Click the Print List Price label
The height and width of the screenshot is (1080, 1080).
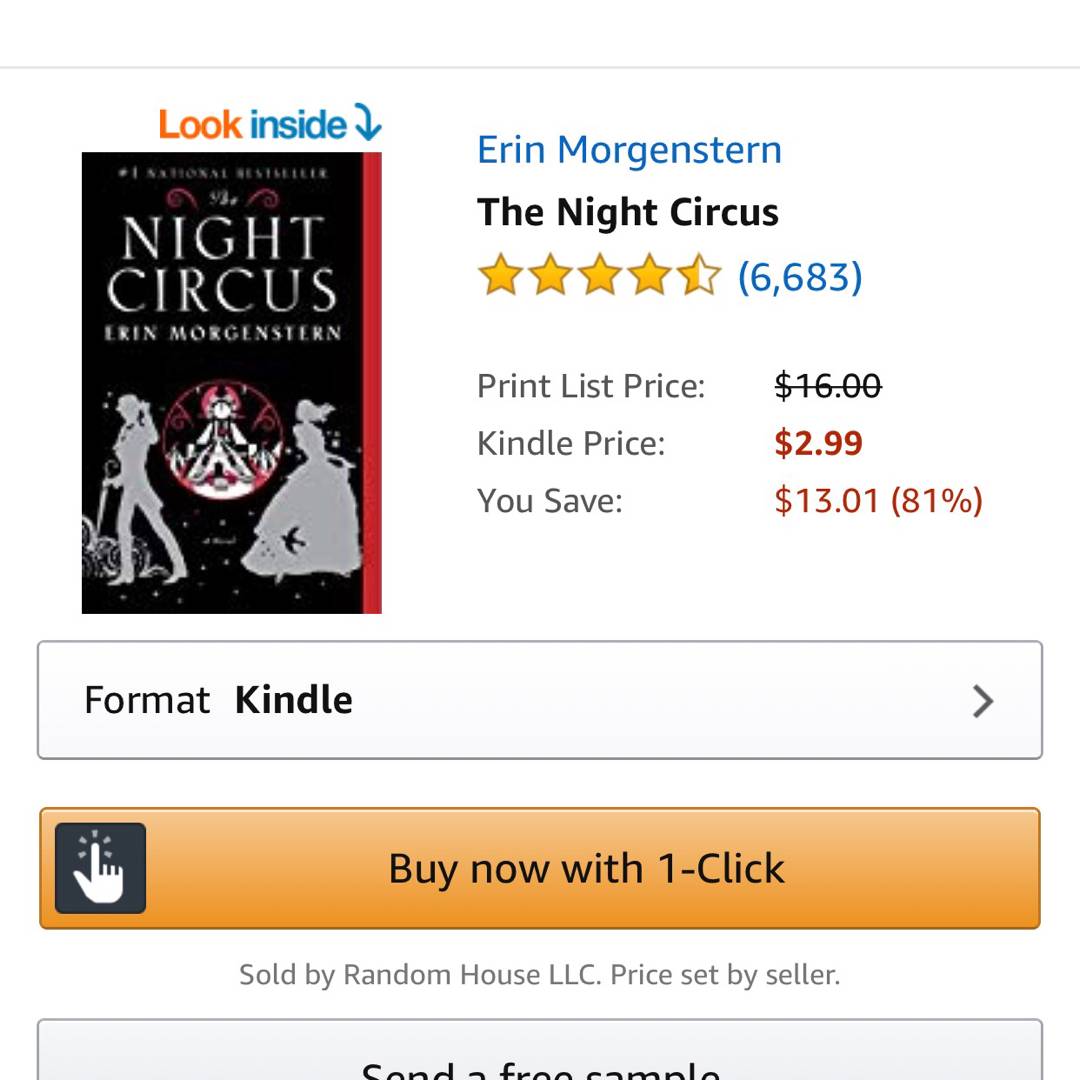pyautogui.click(x=590, y=386)
